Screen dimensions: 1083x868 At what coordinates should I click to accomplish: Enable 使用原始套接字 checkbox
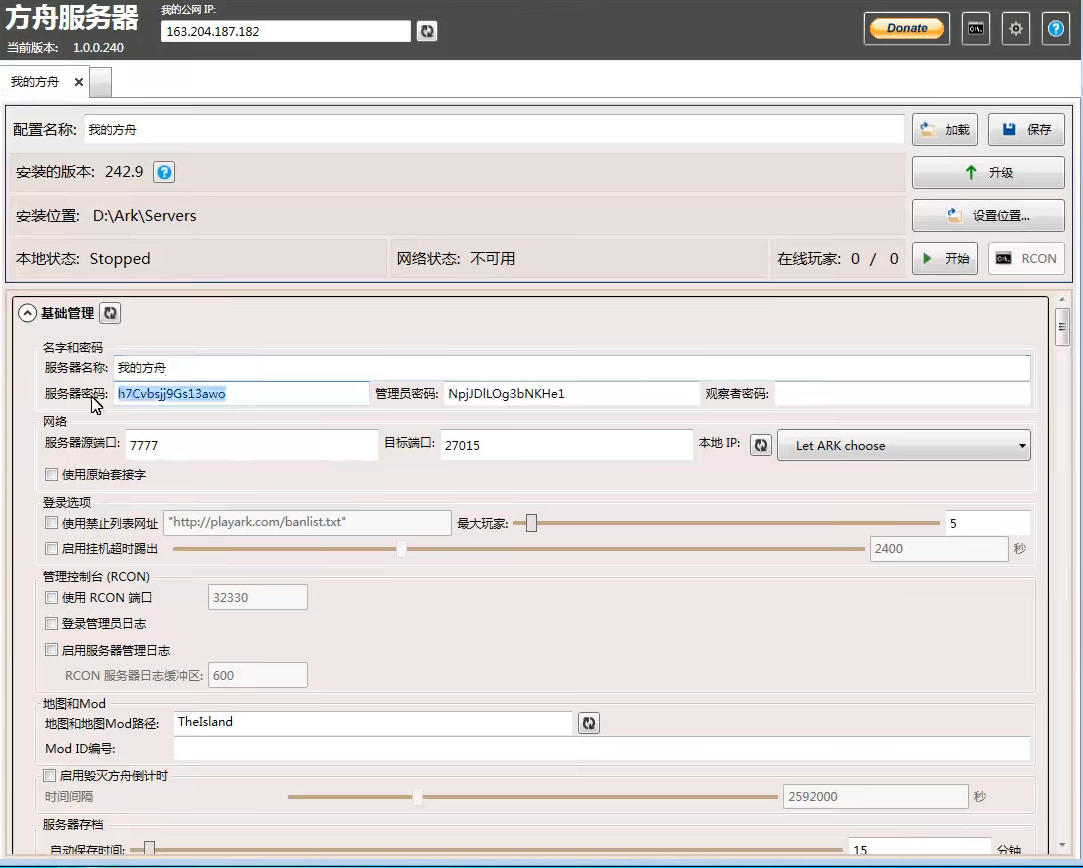pos(51,474)
